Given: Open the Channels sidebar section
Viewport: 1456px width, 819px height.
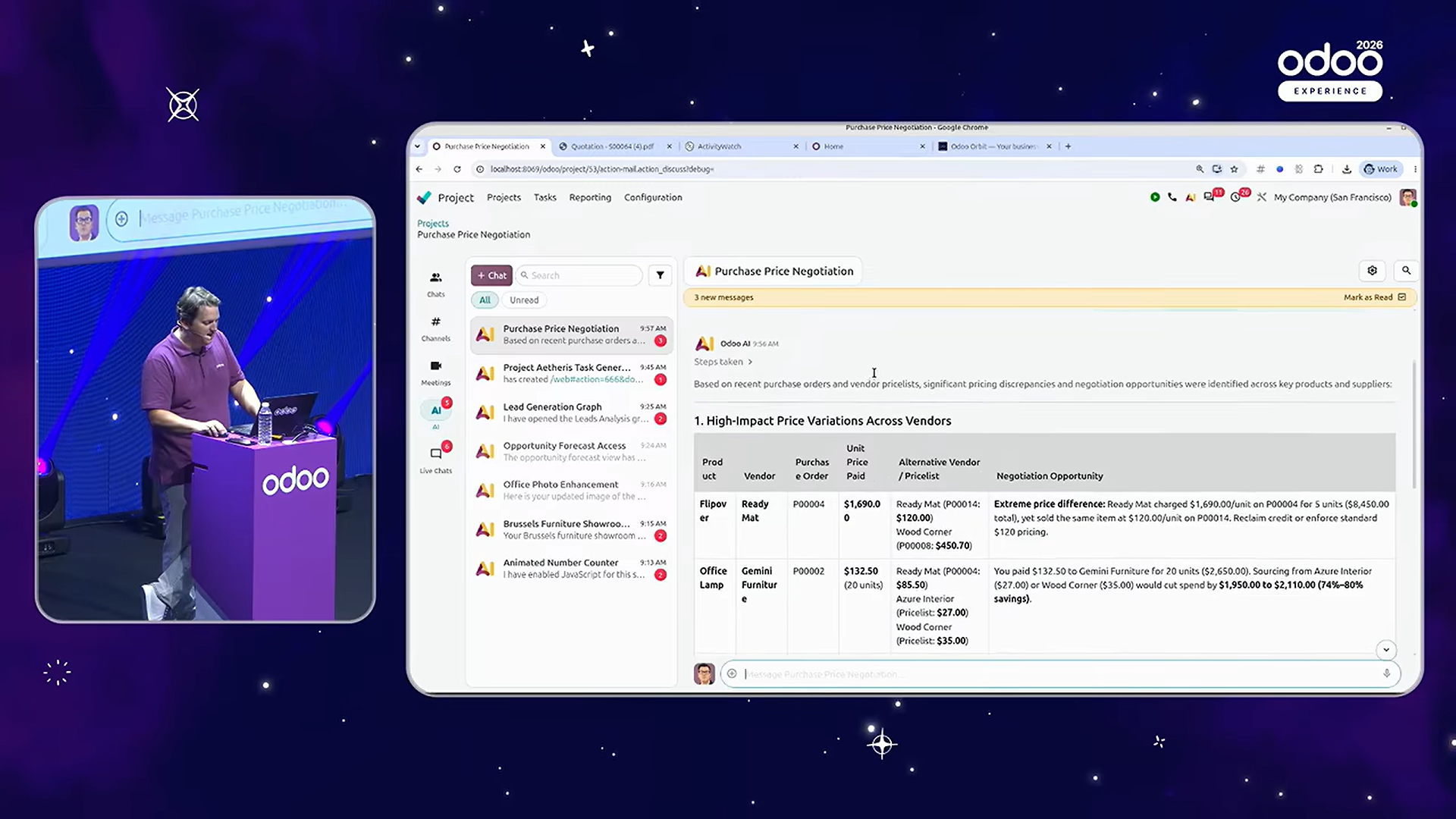Looking at the screenshot, I should pyautogui.click(x=435, y=328).
